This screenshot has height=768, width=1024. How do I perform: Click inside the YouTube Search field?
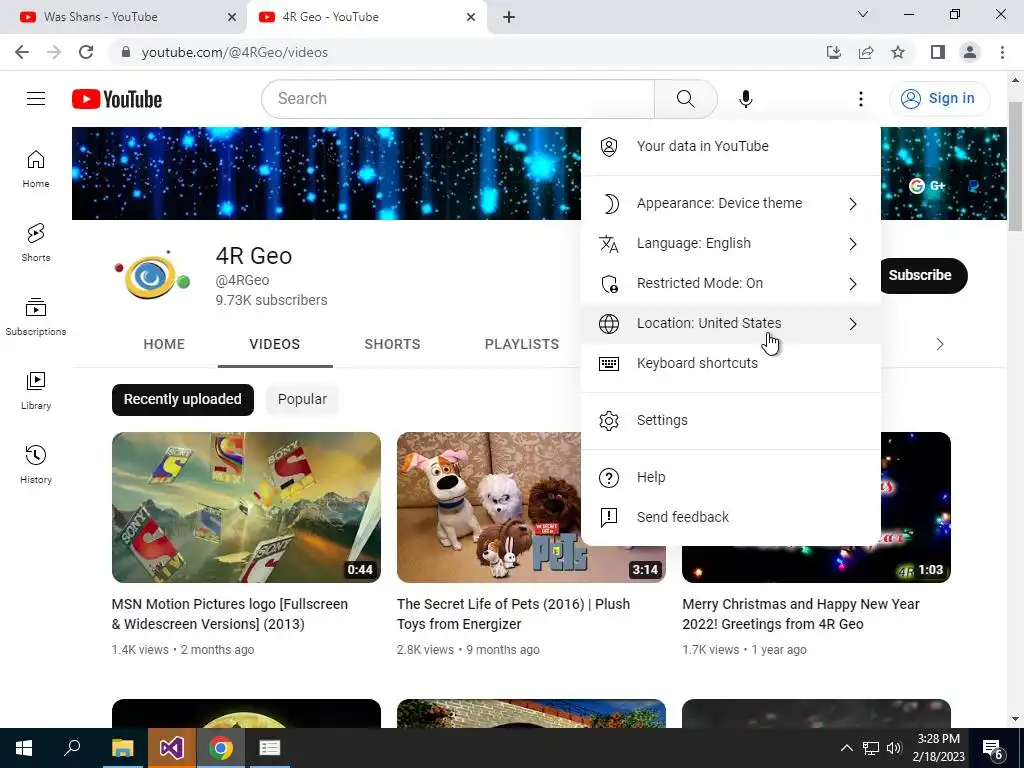pos(458,99)
